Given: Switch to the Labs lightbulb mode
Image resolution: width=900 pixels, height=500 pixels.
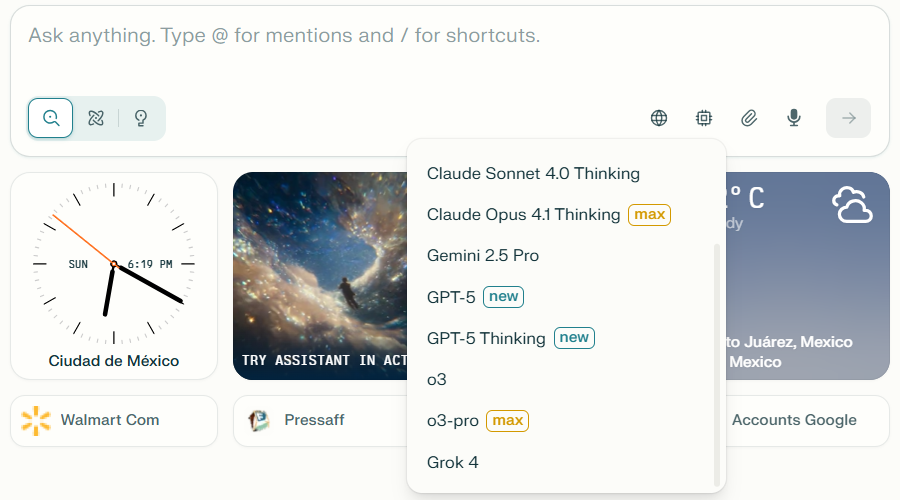Looking at the screenshot, I should [141, 118].
